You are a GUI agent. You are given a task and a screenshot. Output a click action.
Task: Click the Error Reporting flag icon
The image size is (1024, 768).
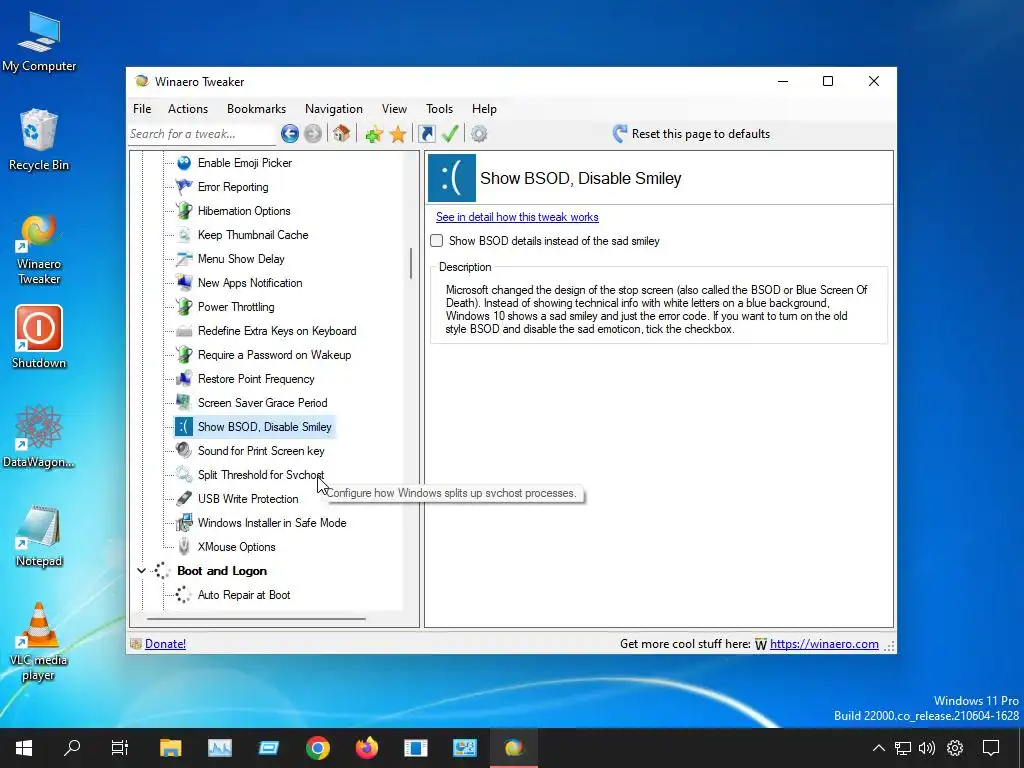point(184,187)
